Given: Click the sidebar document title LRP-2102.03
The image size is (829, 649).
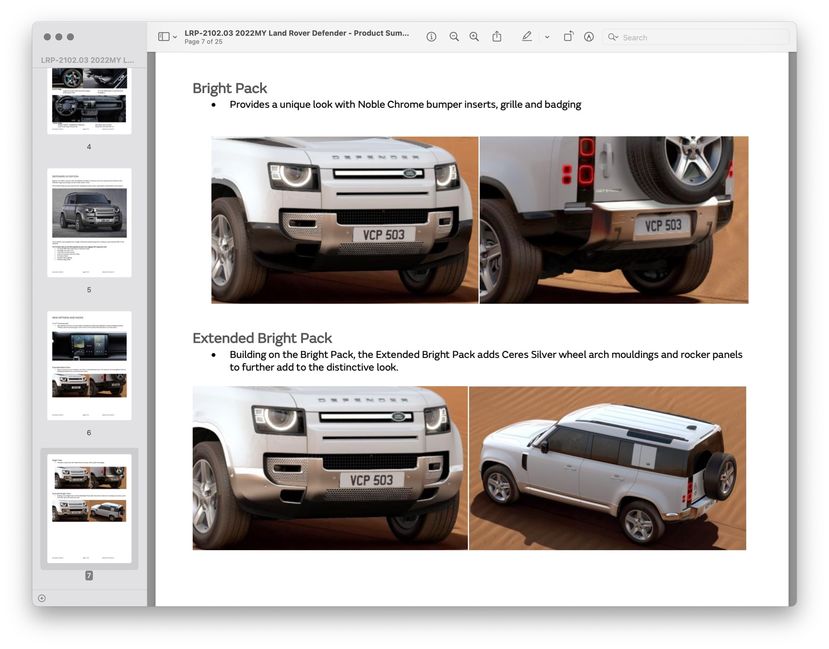Looking at the screenshot, I should tap(87, 60).
